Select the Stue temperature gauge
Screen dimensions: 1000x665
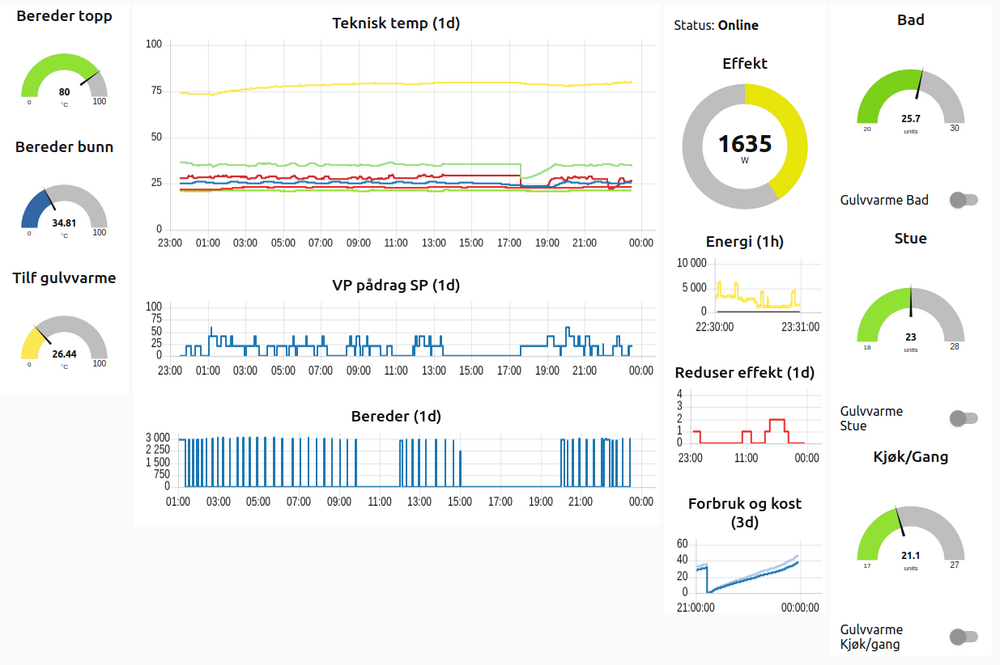pyautogui.click(x=910, y=318)
